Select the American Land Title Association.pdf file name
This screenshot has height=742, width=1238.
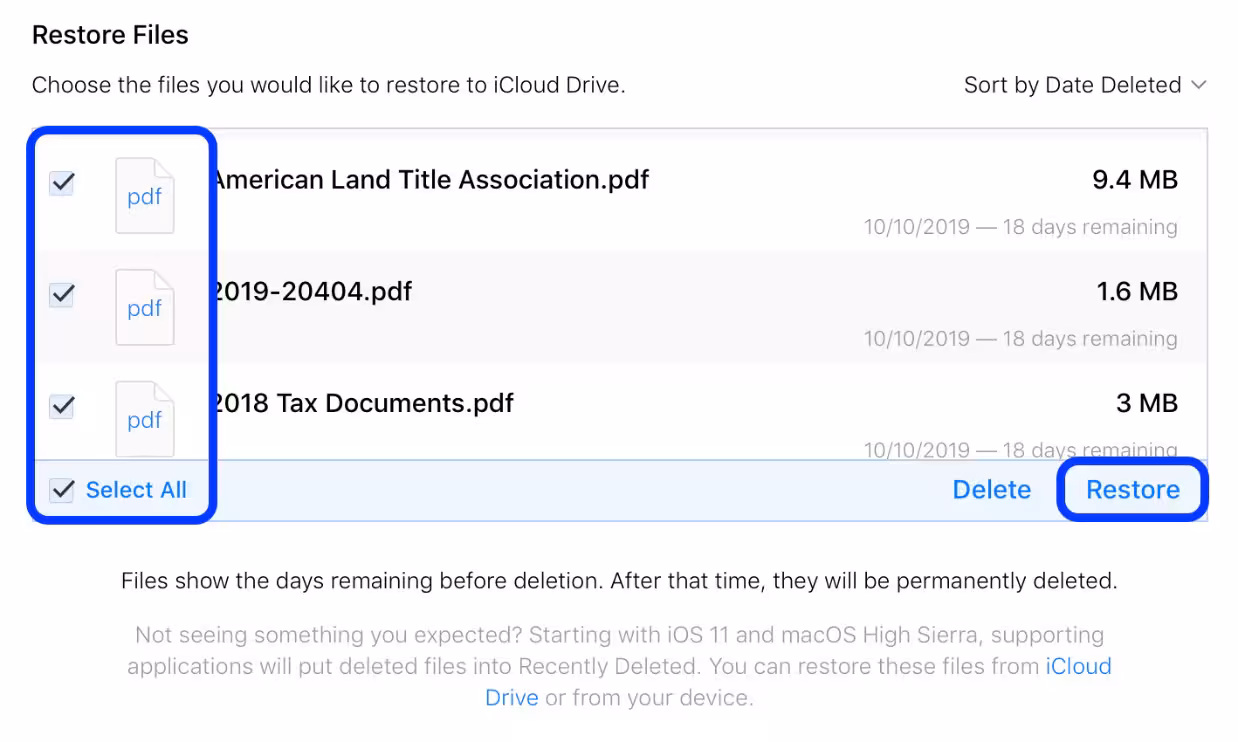click(432, 180)
